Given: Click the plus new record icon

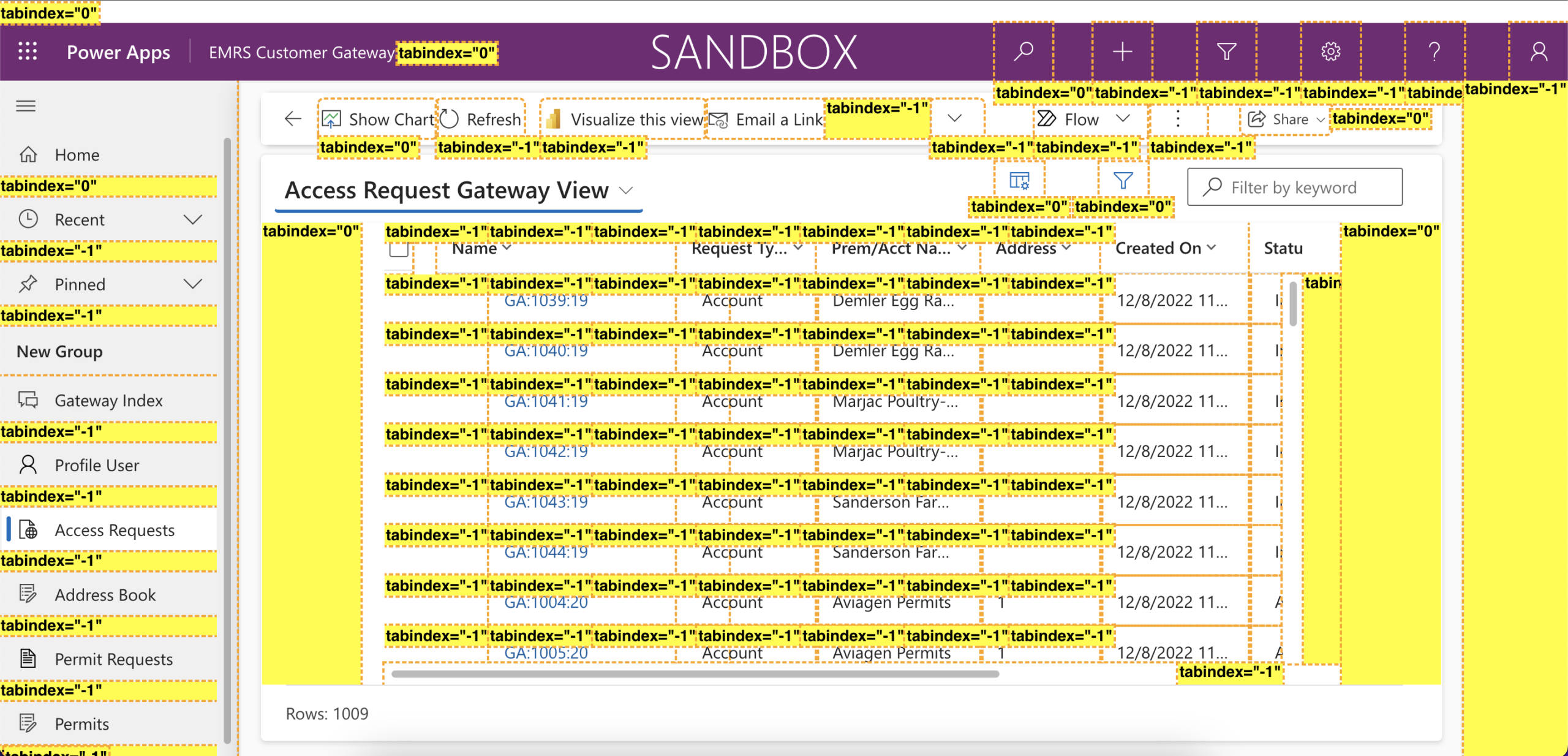Looking at the screenshot, I should tap(1122, 51).
